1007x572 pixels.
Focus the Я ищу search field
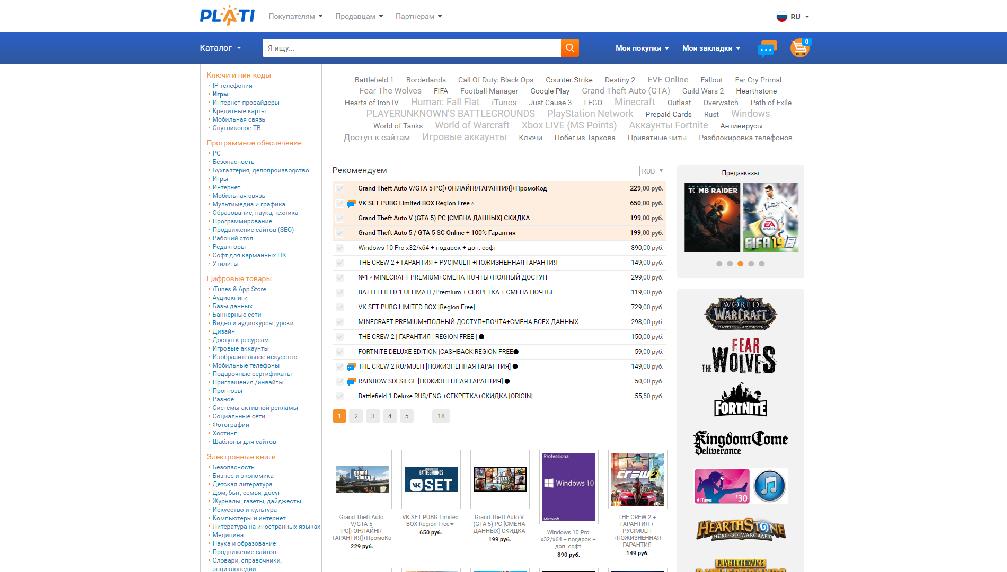(x=412, y=48)
